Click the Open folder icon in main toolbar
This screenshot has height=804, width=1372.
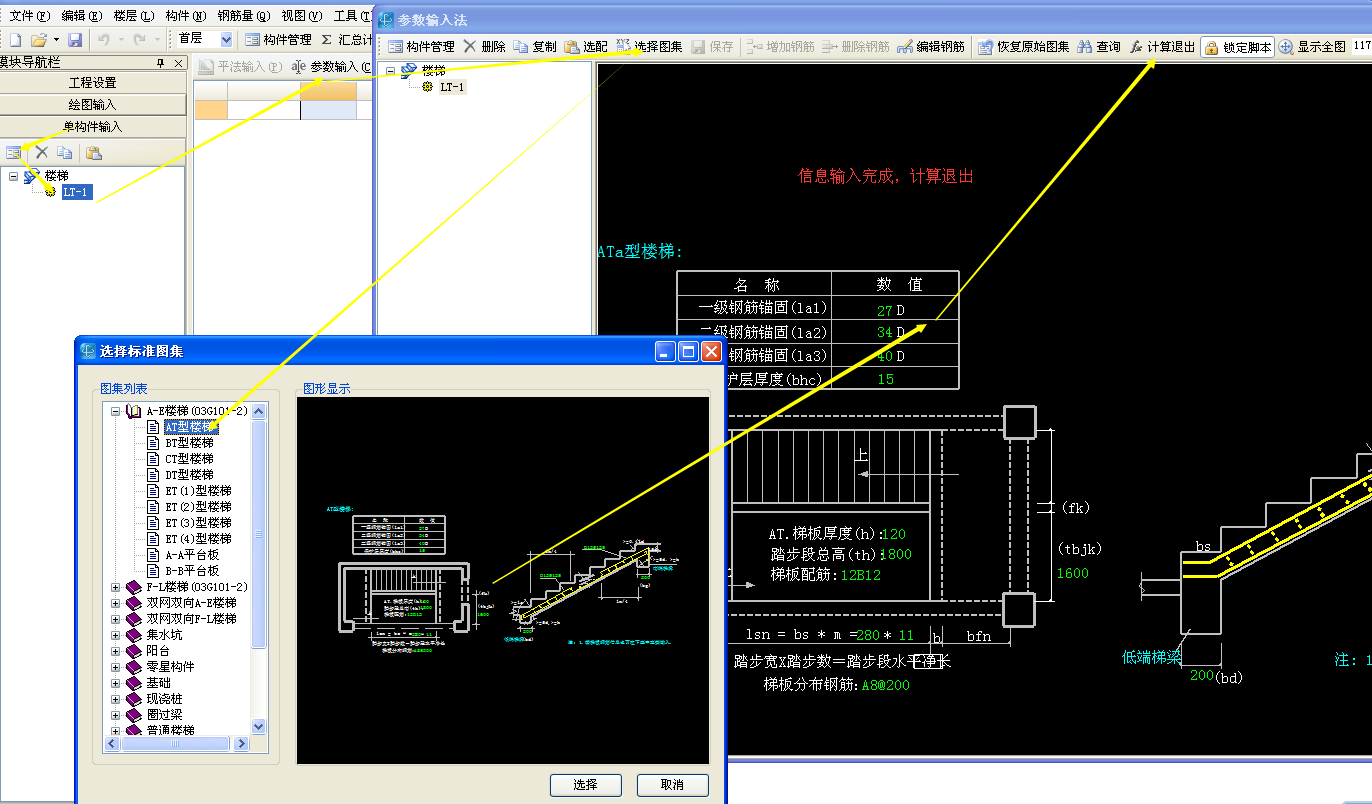point(39,40)
